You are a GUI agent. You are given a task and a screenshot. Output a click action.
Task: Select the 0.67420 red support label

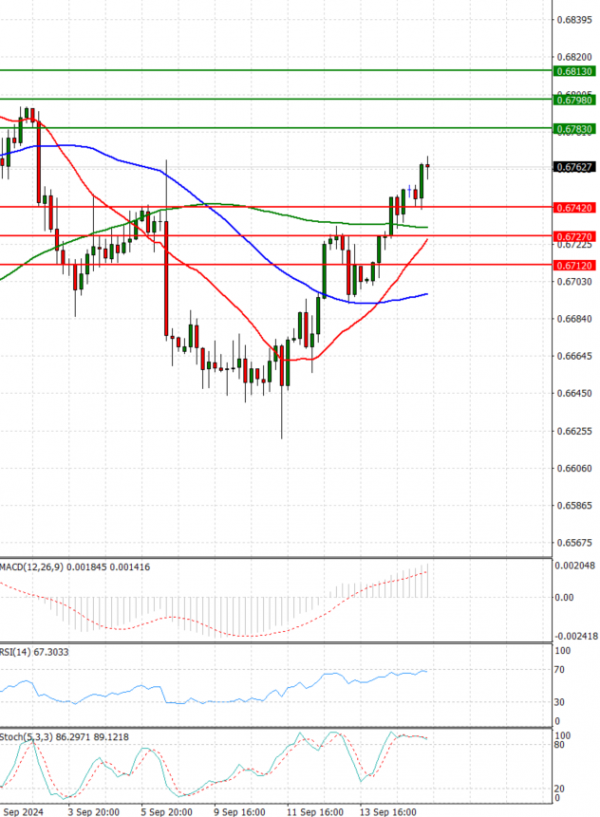[574, 208]
